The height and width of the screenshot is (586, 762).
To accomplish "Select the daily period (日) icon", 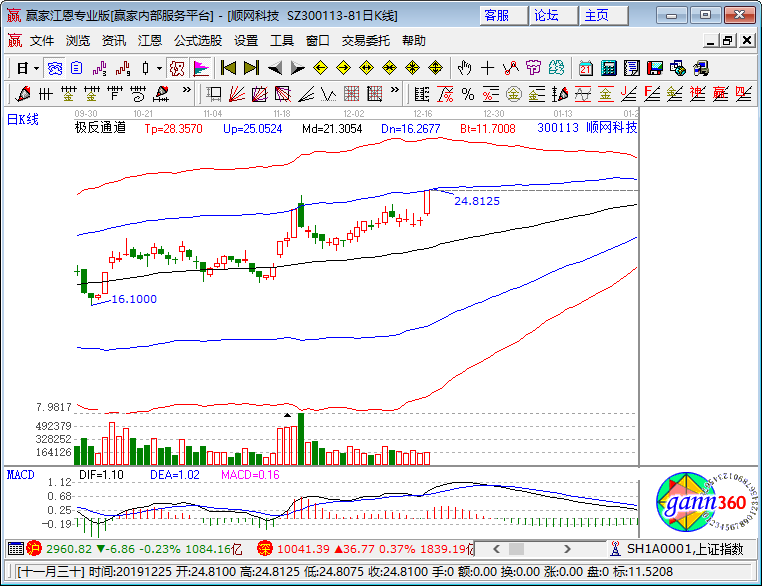I will [x=22, y=69].
